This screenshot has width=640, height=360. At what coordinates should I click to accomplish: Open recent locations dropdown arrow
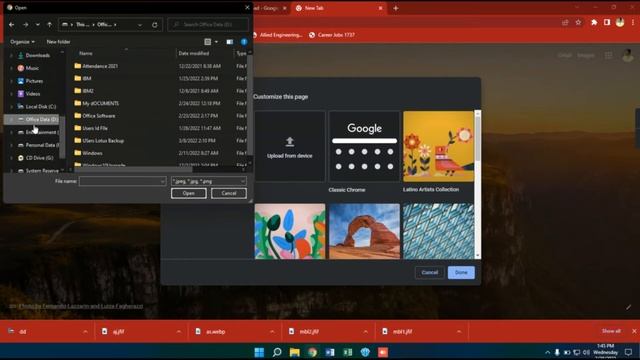point(38,25)
